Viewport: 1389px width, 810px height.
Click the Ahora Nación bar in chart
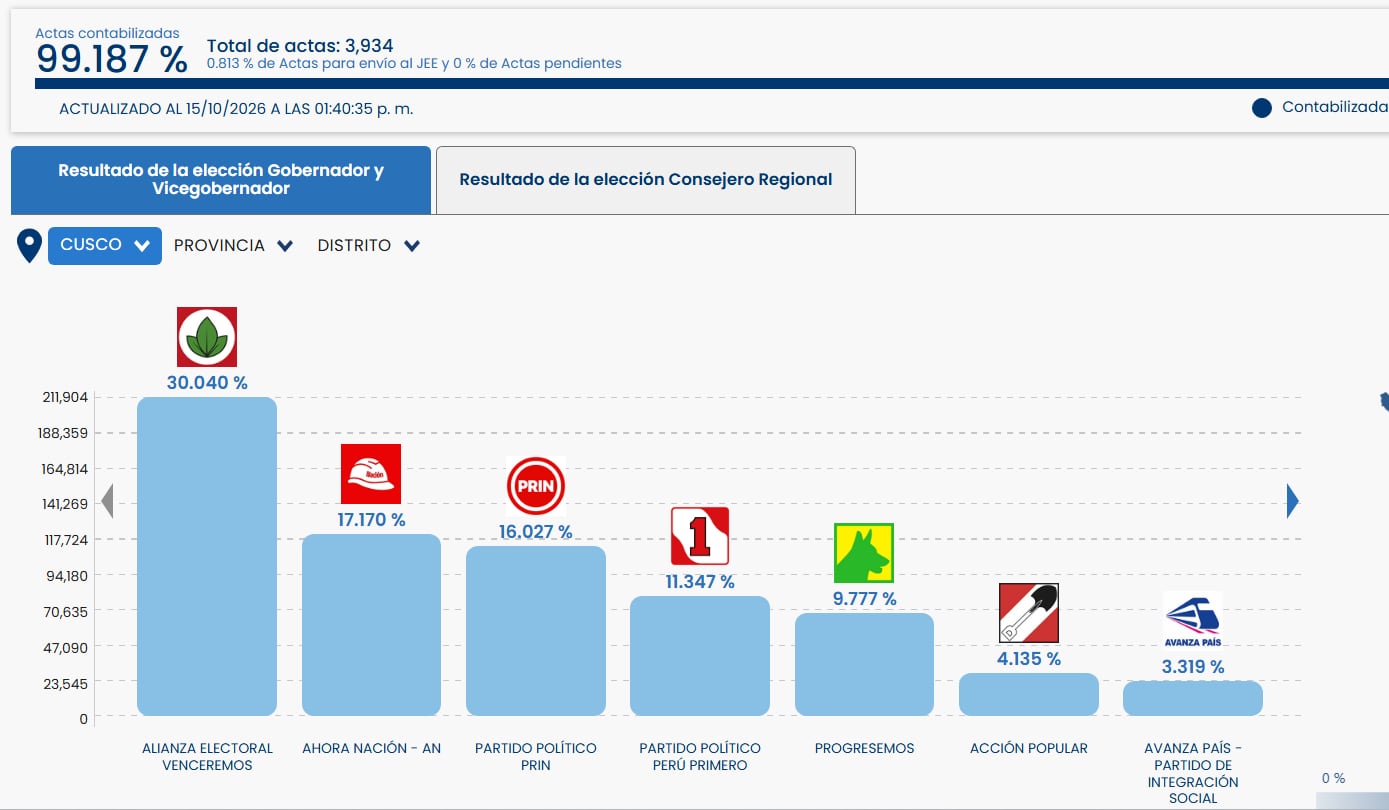(x=371, y=625)
